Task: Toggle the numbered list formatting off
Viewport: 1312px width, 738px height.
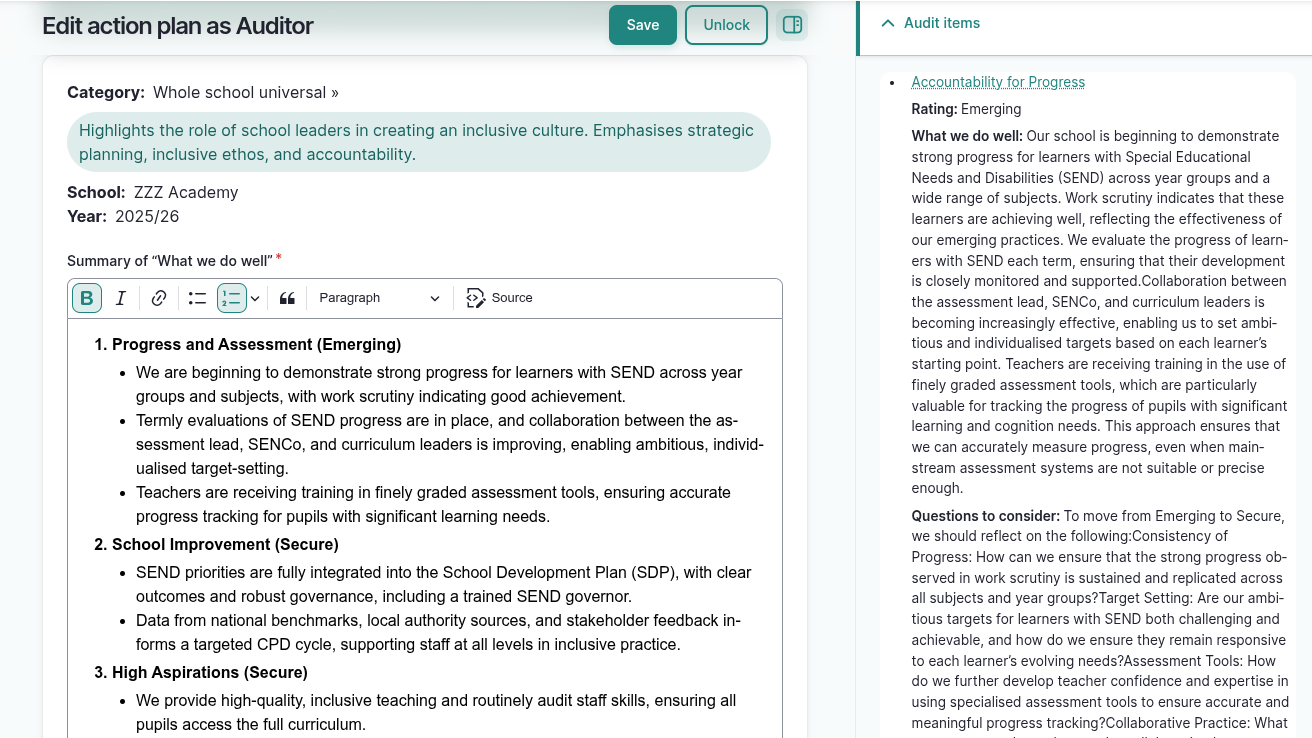Action: pos(233,297)
